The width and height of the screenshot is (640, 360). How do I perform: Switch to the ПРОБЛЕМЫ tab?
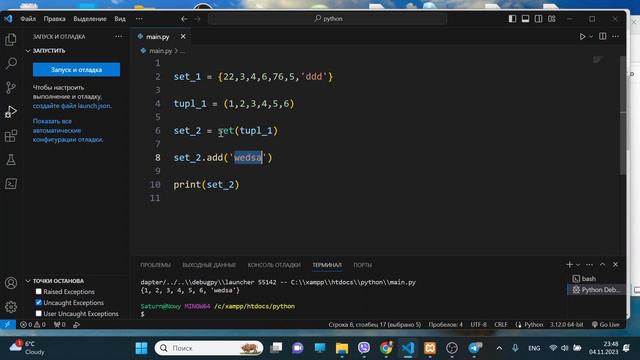[x=156, y=265]
